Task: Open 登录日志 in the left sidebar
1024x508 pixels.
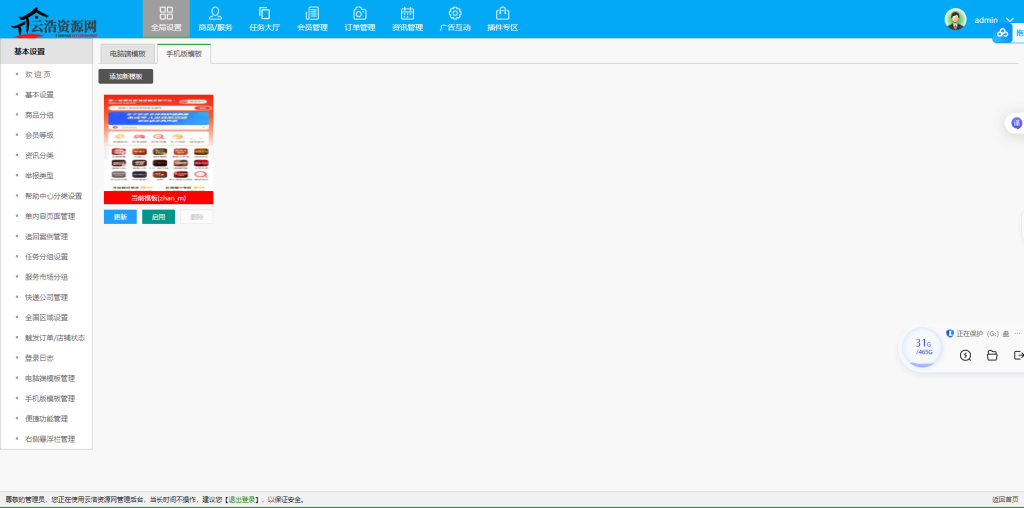Action: 39,358
